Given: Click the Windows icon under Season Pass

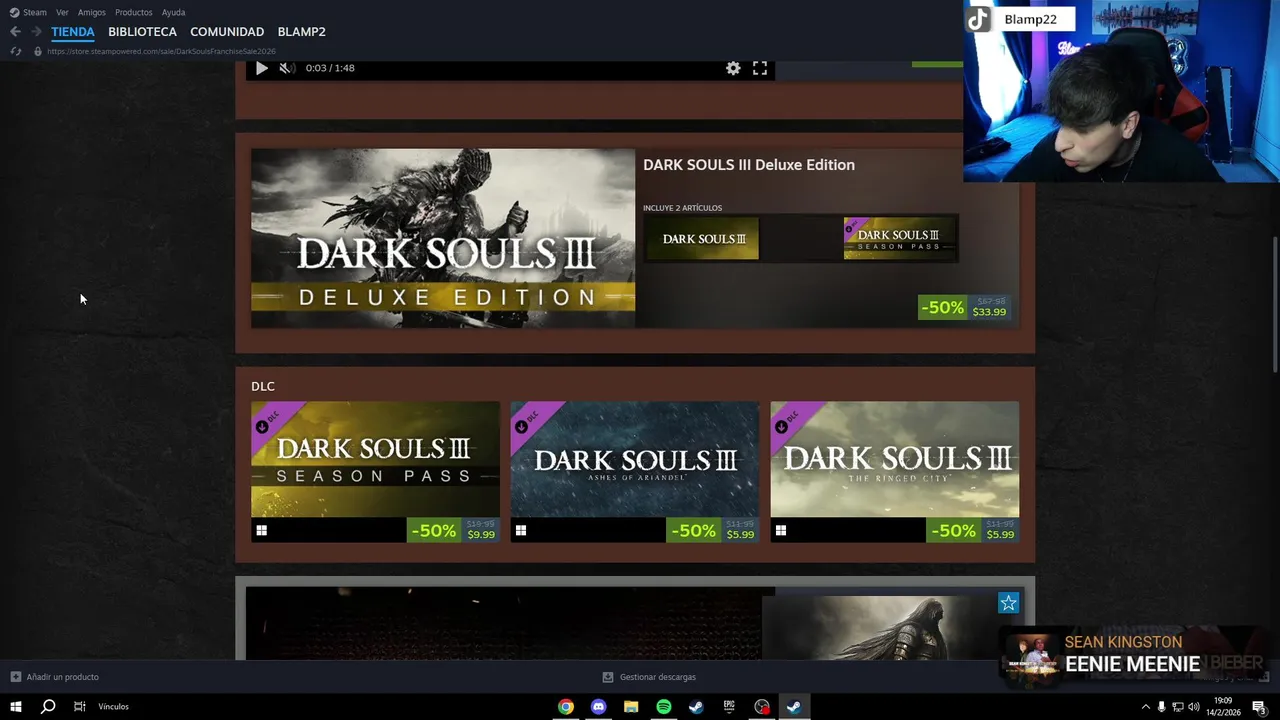Looking at the screenshot, I should click(262, 531).
